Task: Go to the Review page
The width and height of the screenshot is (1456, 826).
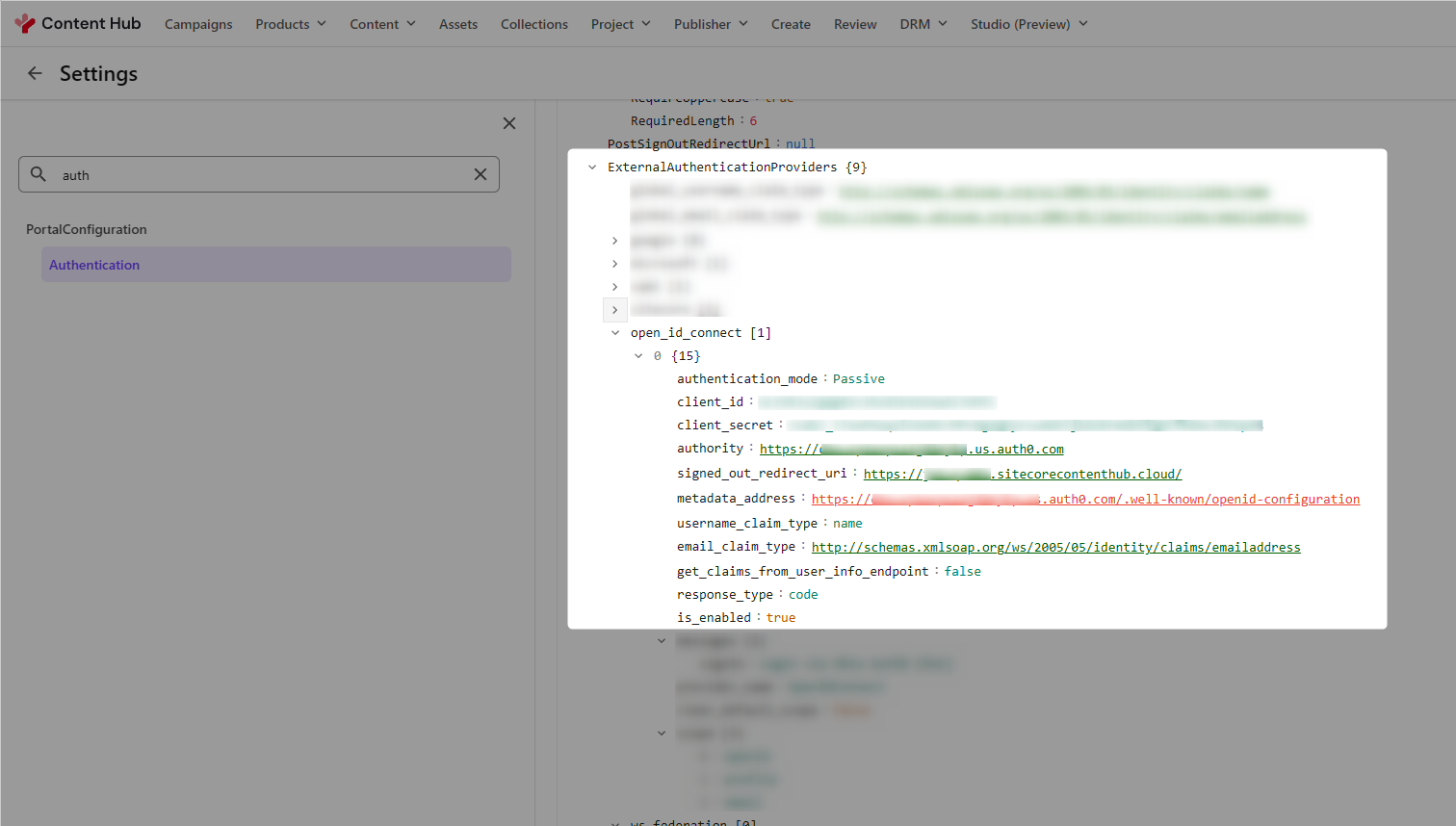Action: click(x=855, y=24)
